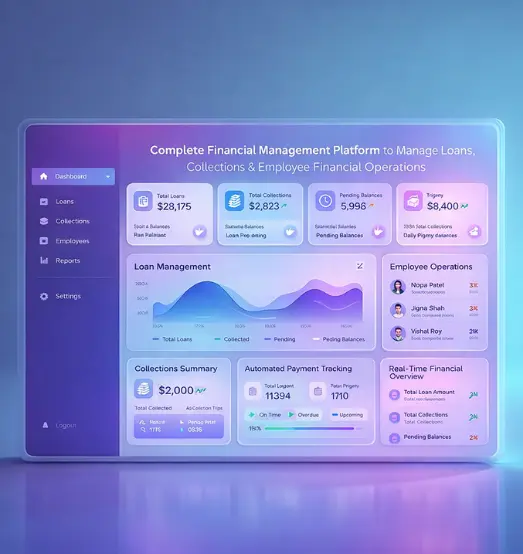This screenshot has width=523, height=554.
Task: Click the 1710 payment count
Action: 340,396
